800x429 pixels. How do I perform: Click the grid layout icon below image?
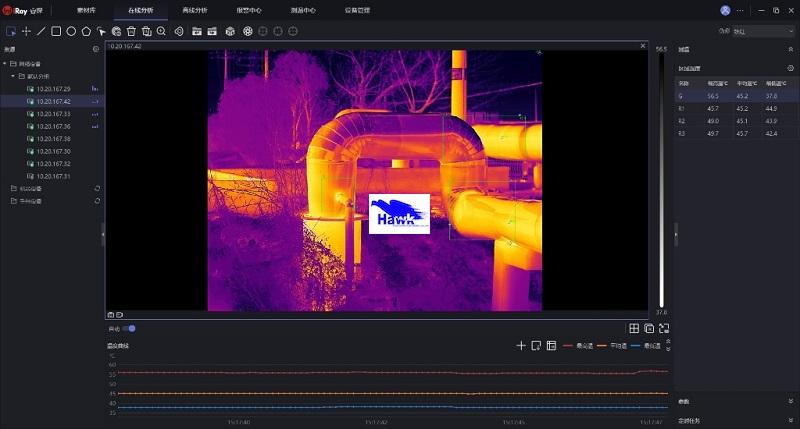point(634,328)
